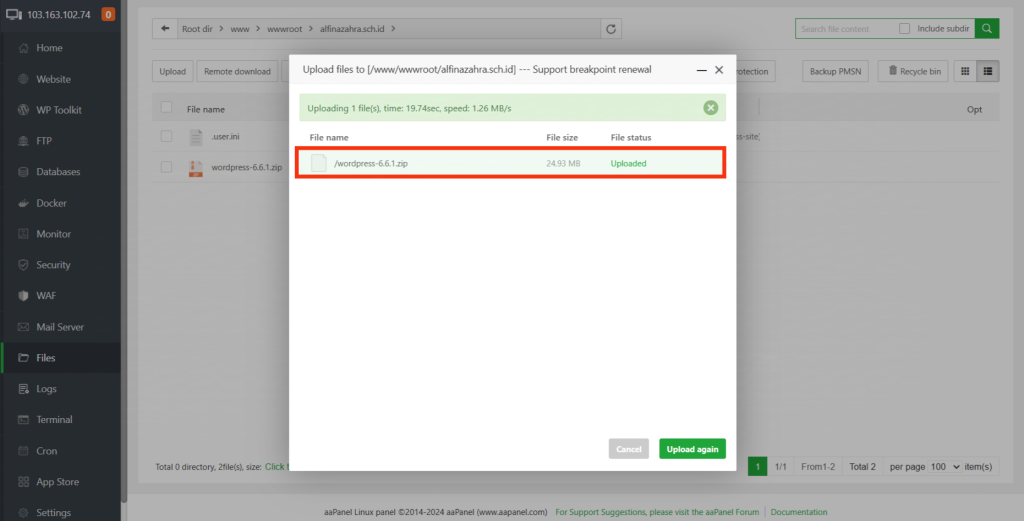
Task: Switch to list view icon
Action: 988,71
